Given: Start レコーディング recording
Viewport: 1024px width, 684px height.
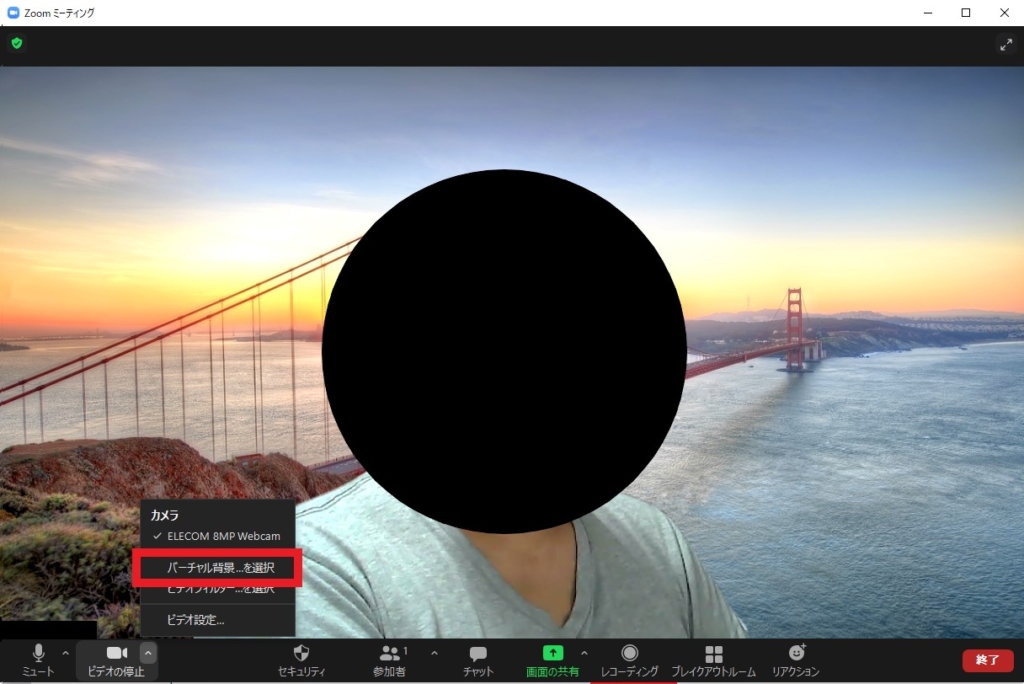Looking at the screenshot, I should point(630,660).
